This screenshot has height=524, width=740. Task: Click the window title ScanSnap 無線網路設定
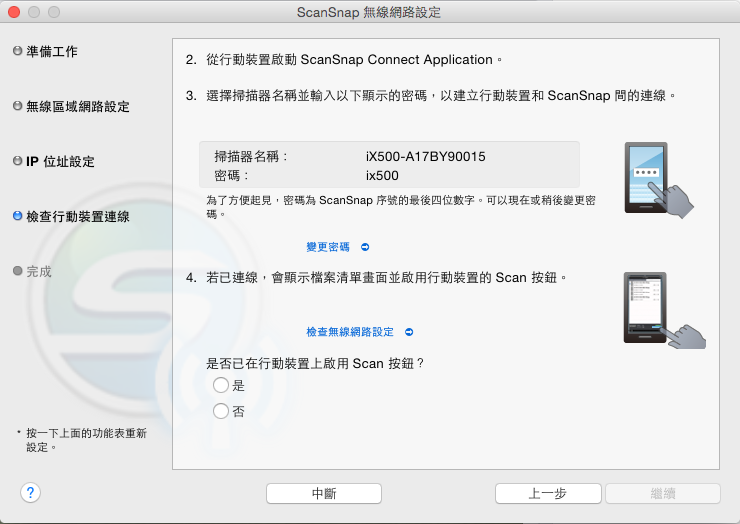369,12
